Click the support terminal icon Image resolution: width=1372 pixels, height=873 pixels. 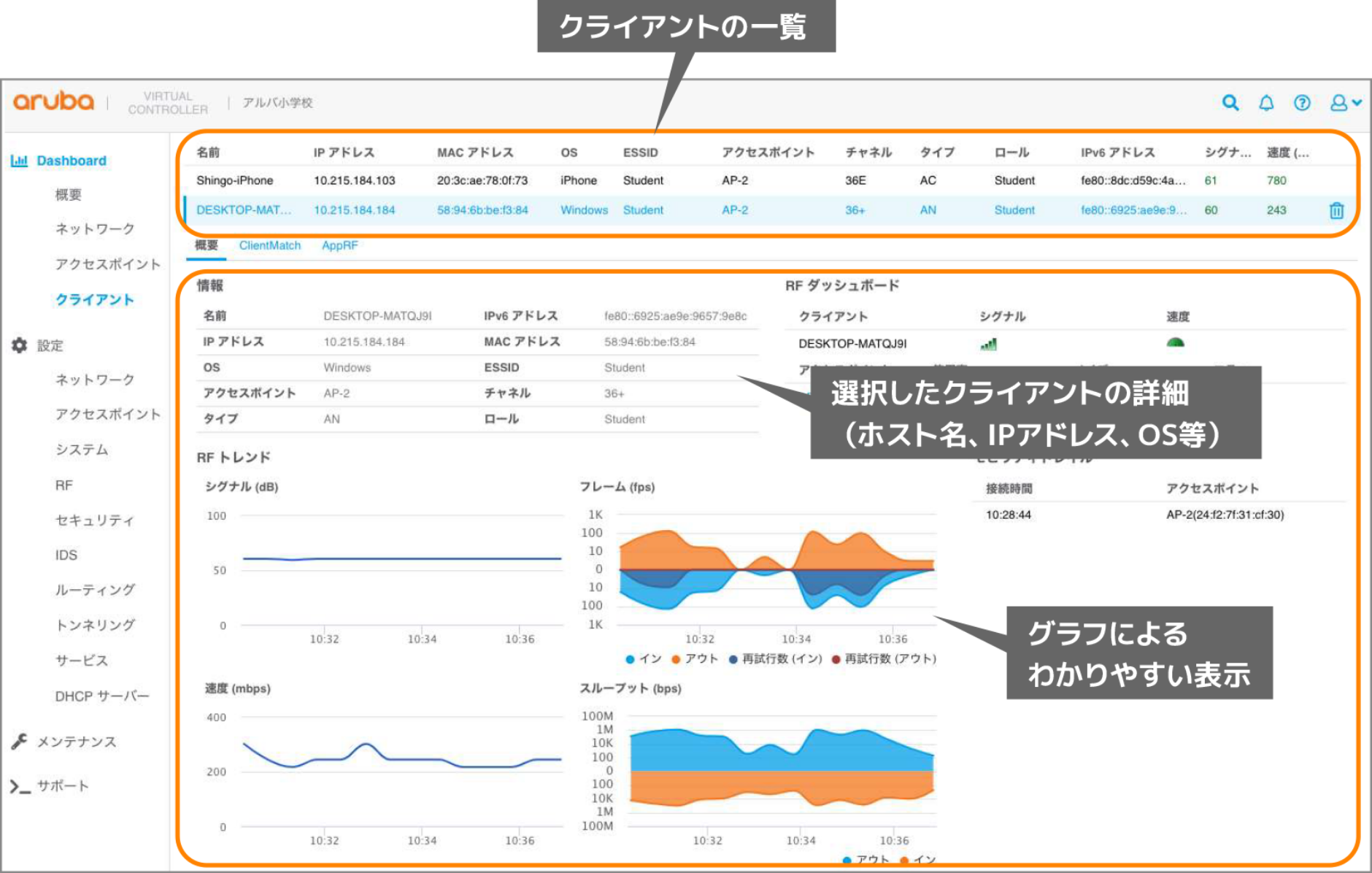[x=20, y=786]
